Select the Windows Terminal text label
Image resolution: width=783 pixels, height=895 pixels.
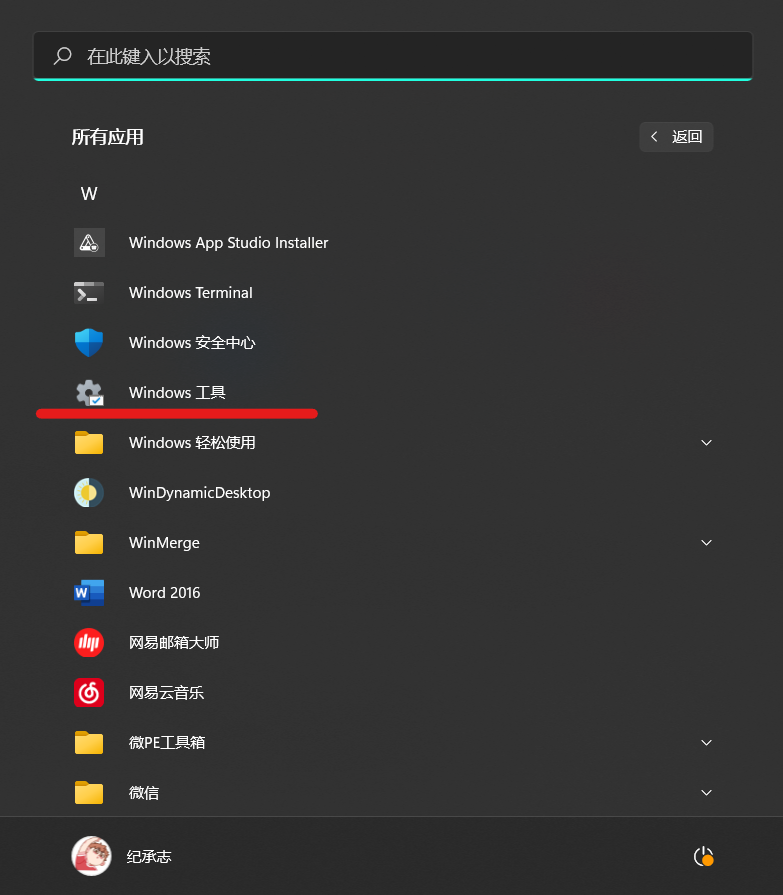[191, 293]
